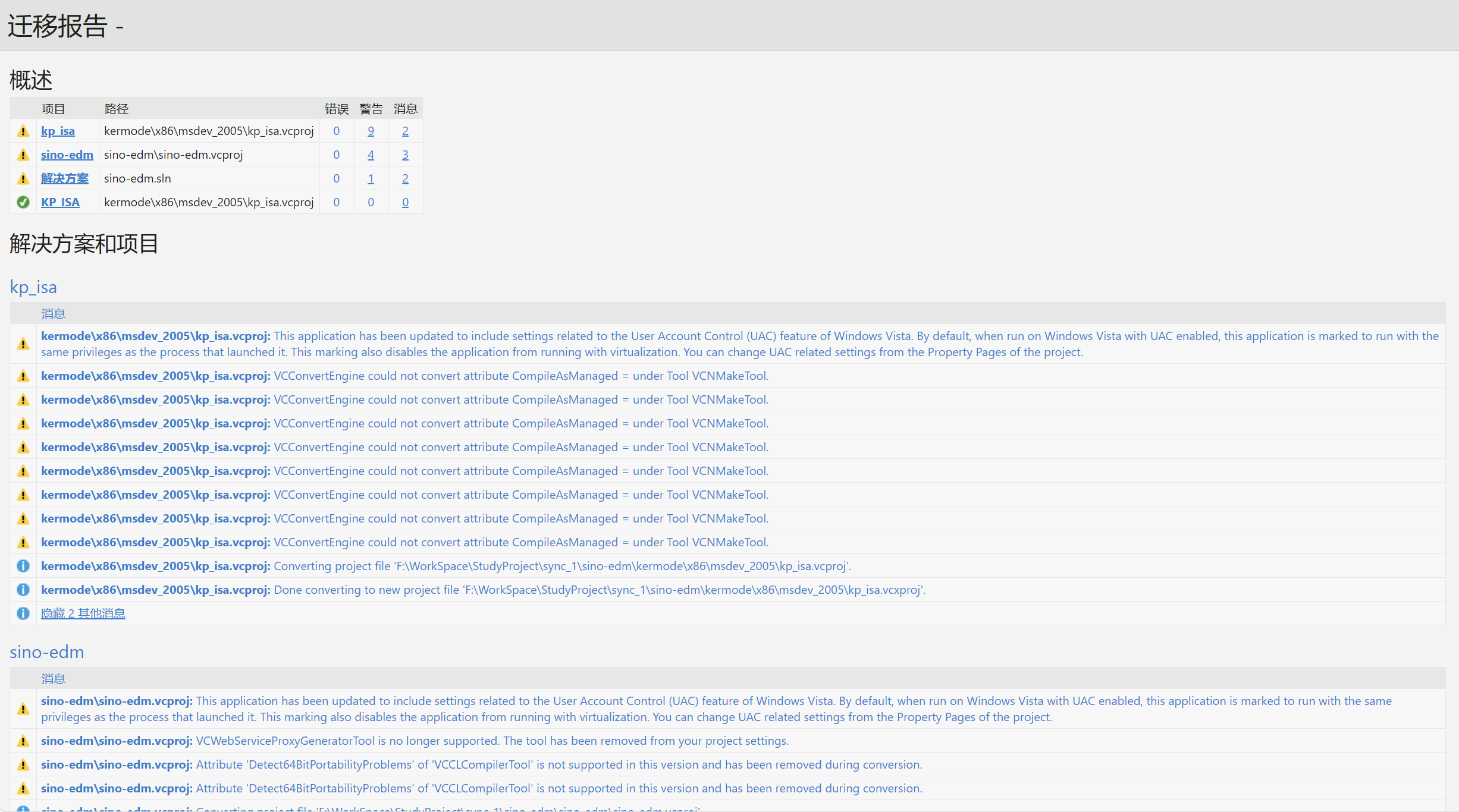Screen dimensions: 1459x812
Task: Click the info icon beside 'Done converting' message
Action: click(x=23, y=590)
